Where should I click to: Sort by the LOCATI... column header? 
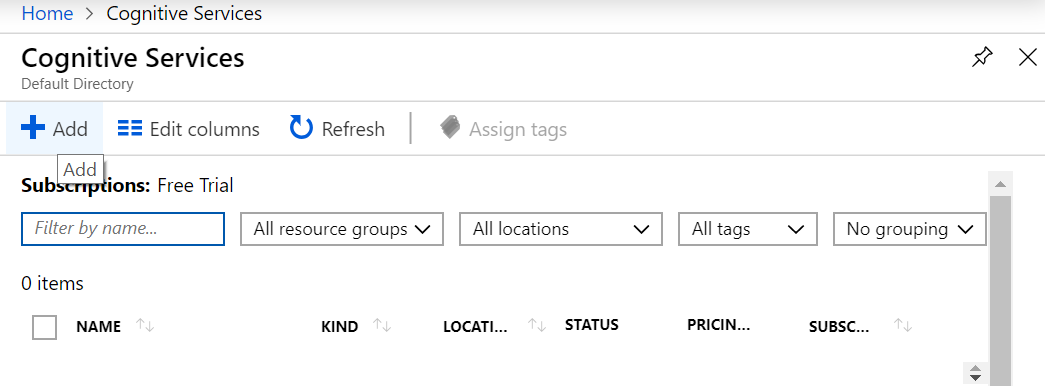pos(475,327)
